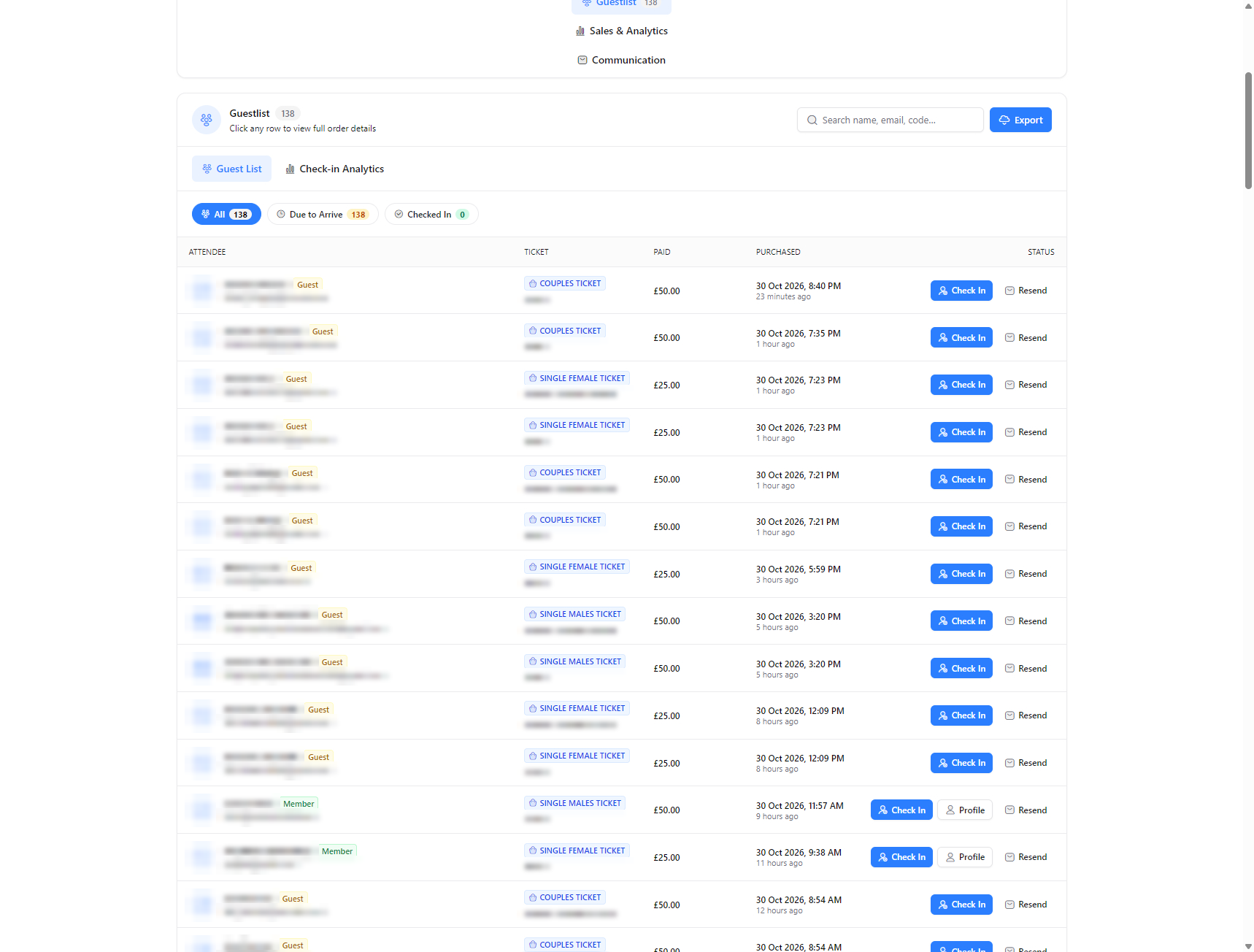Screen dimensions: 1254x952
Task: Export the guestlist
Action: click(1020, 120)
